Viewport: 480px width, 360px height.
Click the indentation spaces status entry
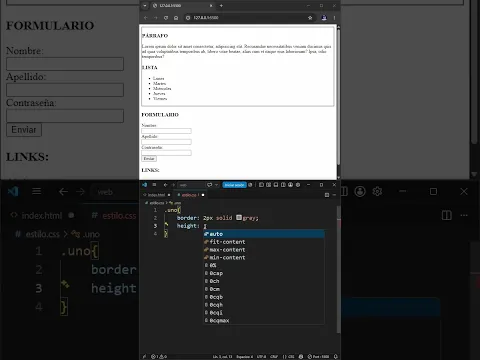pos(245,356)
